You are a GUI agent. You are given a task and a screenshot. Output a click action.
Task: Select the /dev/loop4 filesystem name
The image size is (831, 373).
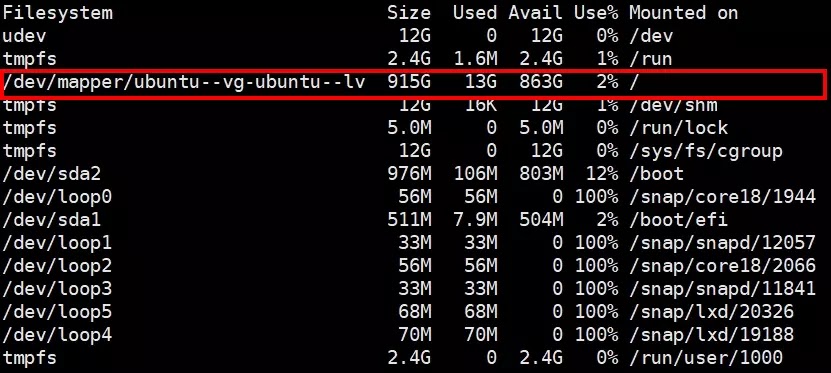coord(58,335)
